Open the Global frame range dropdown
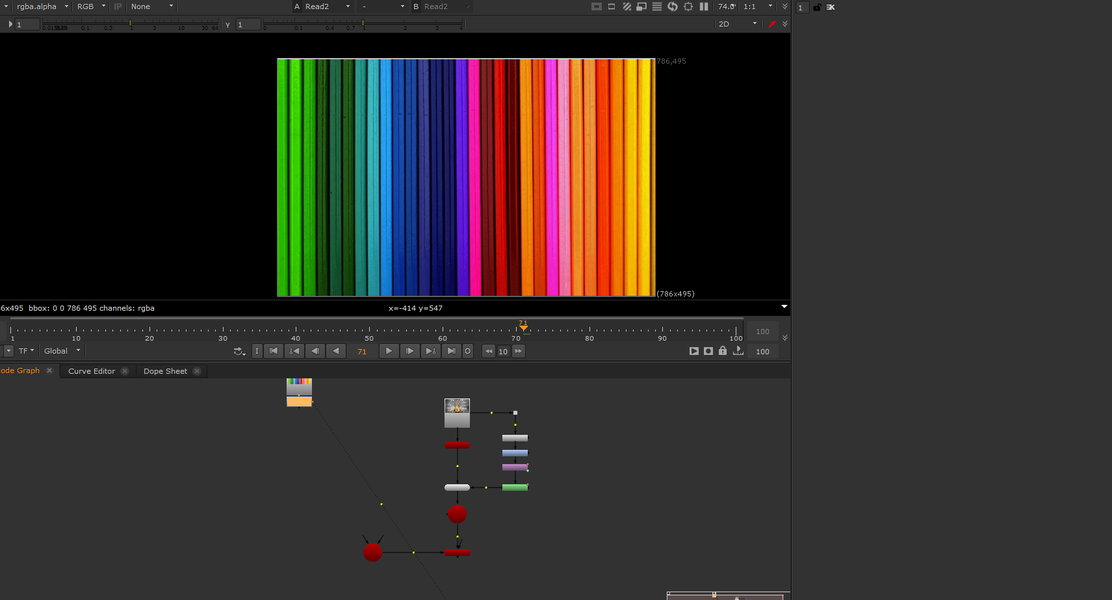Image resolution: width=1112 pixels, height=600 pixels. point(62,351)
